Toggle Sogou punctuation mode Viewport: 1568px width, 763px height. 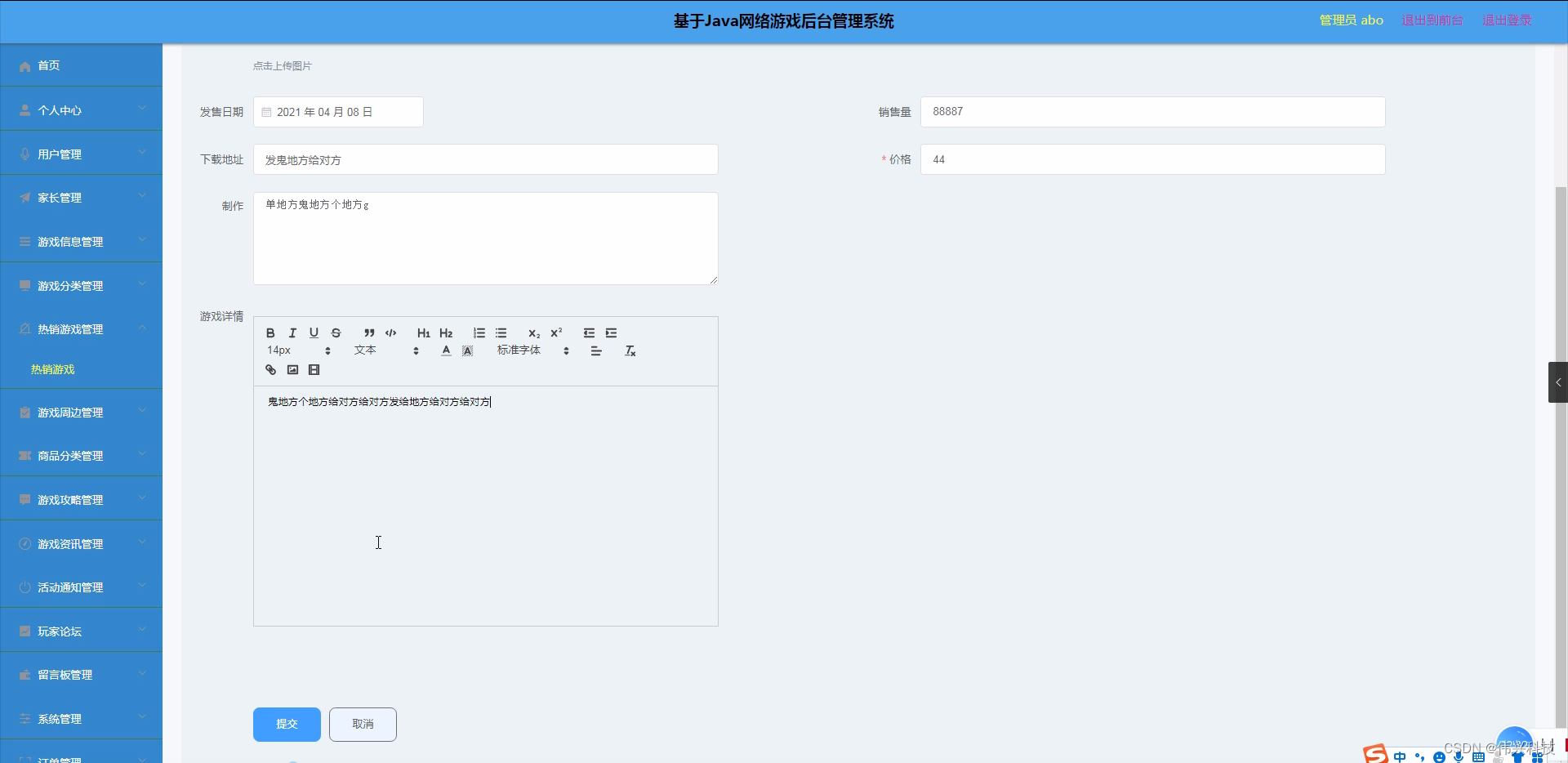pos(1419,757)
